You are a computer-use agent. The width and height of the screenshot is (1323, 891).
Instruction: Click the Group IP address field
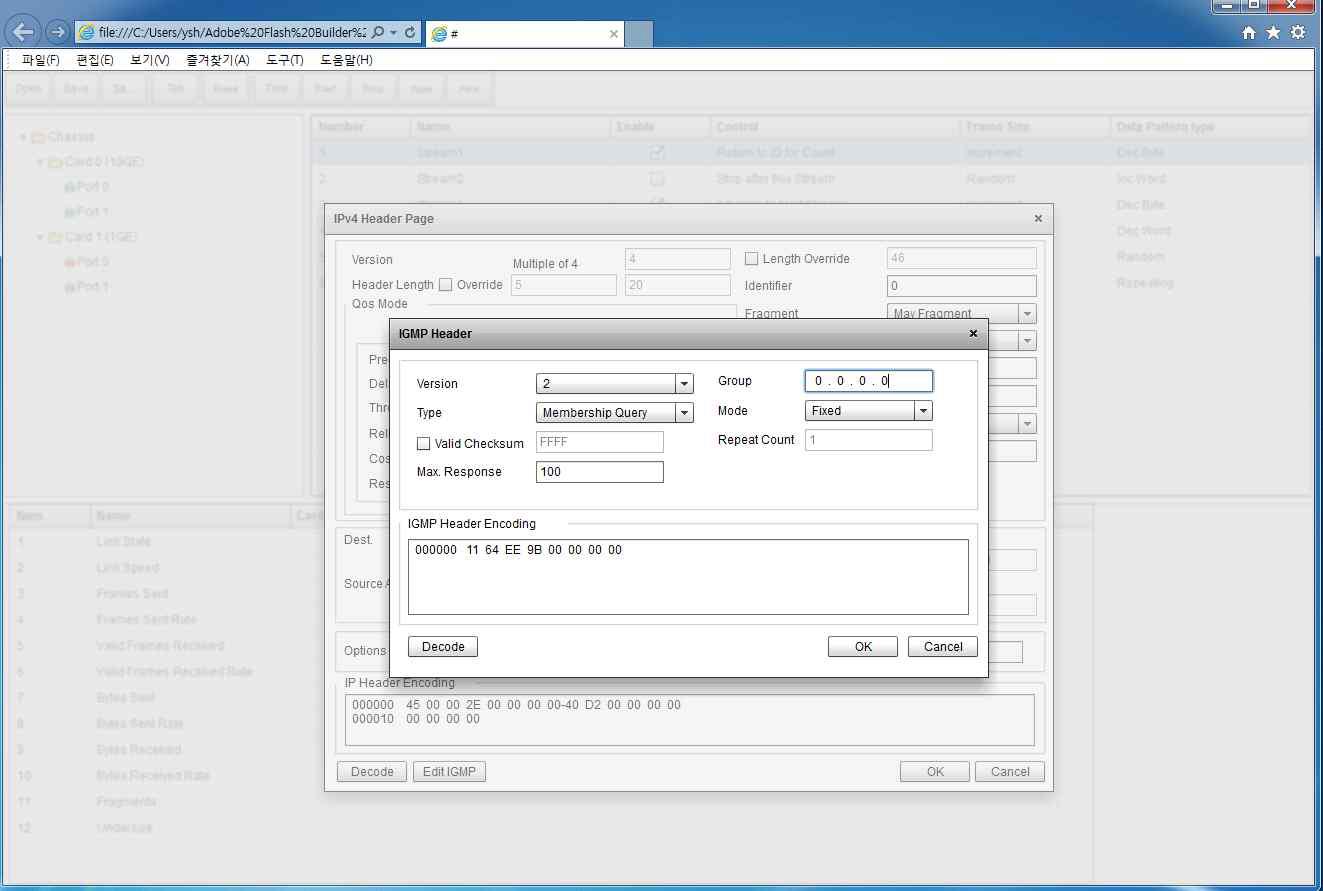[x=869, y=381]
